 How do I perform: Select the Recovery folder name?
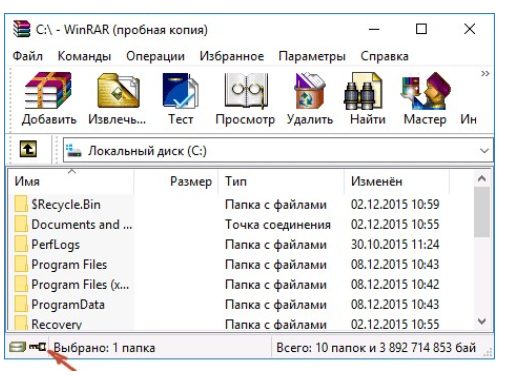coord(56,324)
